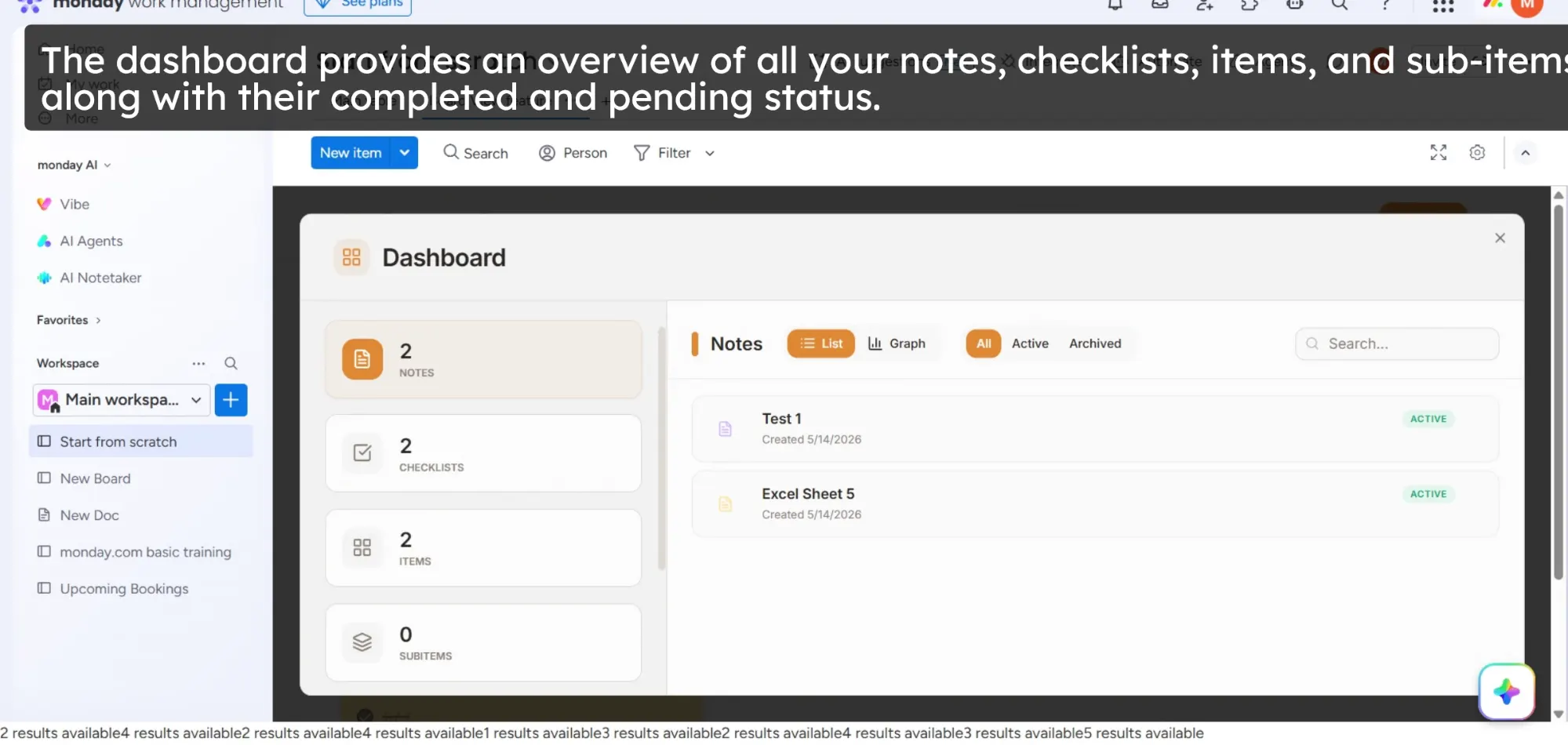Select the 2 Items card
The height and width of the screenshot is (745, 1568).
tap(483, 547)
